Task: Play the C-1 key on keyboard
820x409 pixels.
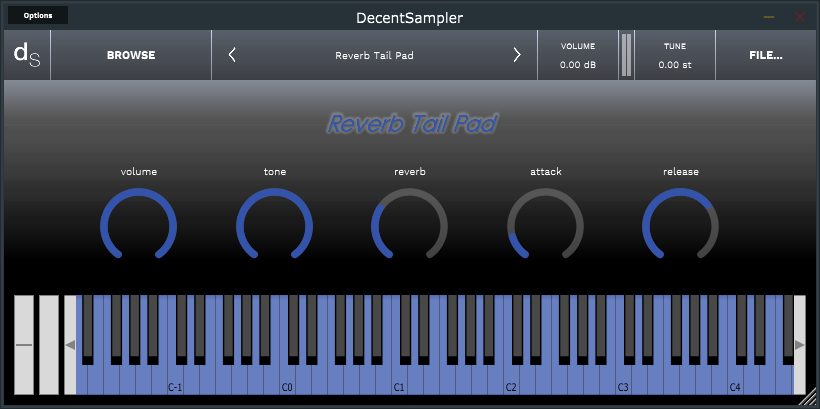Action: (175, 382)
